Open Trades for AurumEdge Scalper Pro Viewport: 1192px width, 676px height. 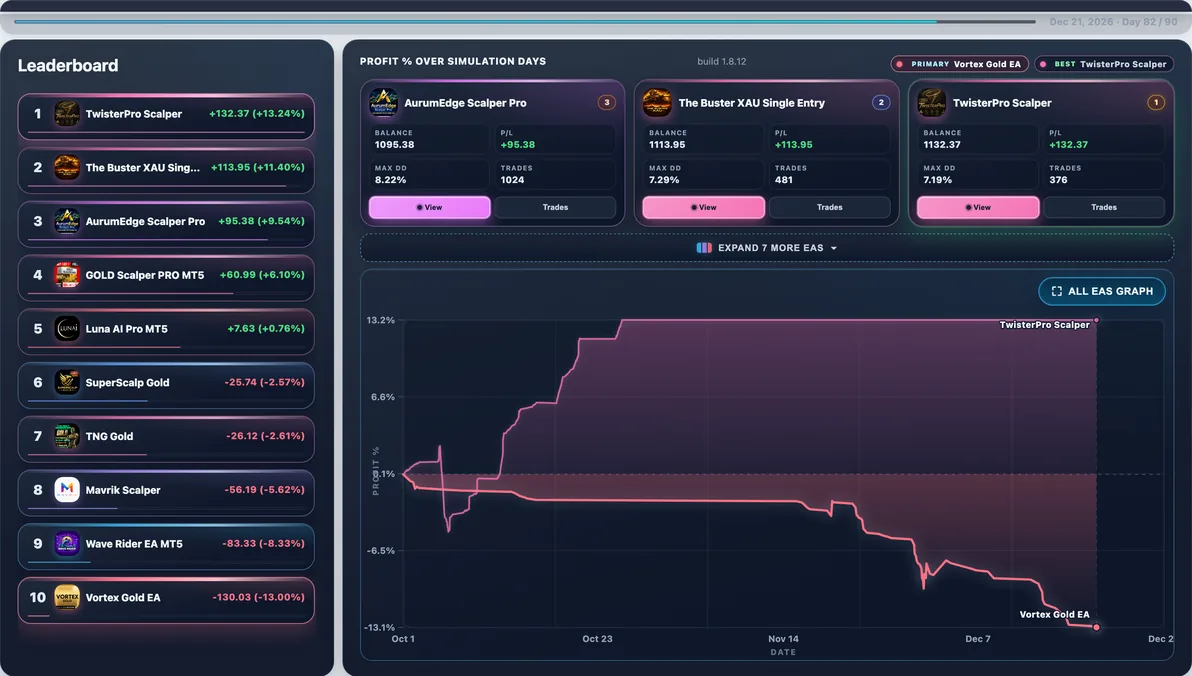pos(556,208)
